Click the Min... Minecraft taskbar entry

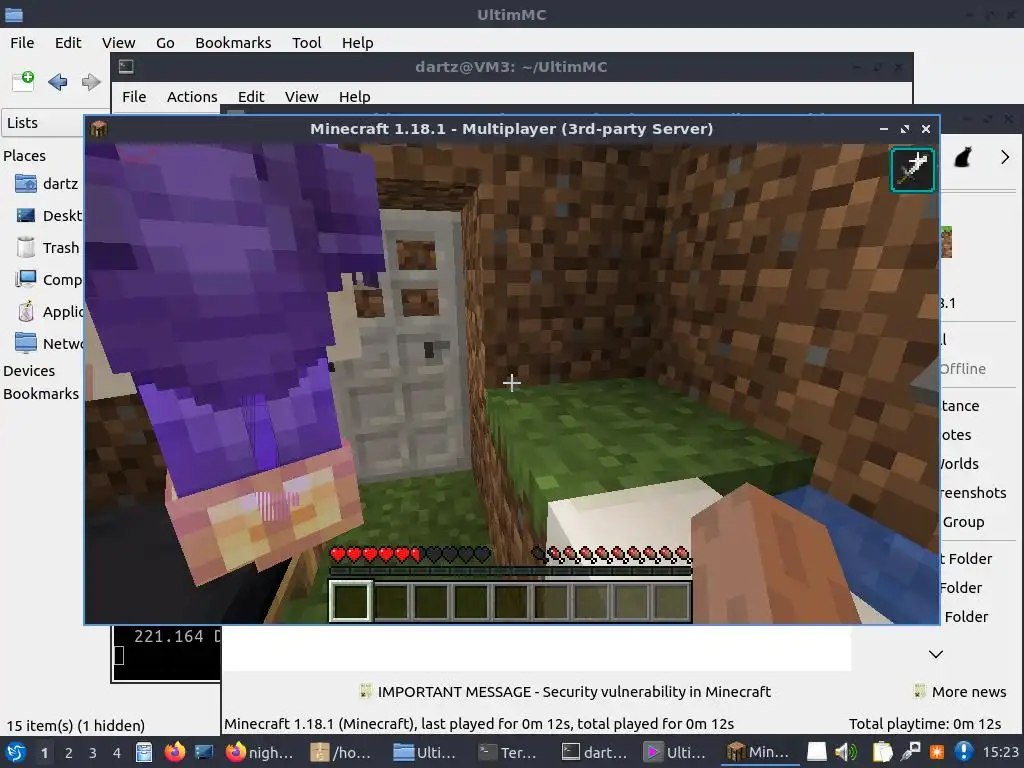[x=760, y=752]
